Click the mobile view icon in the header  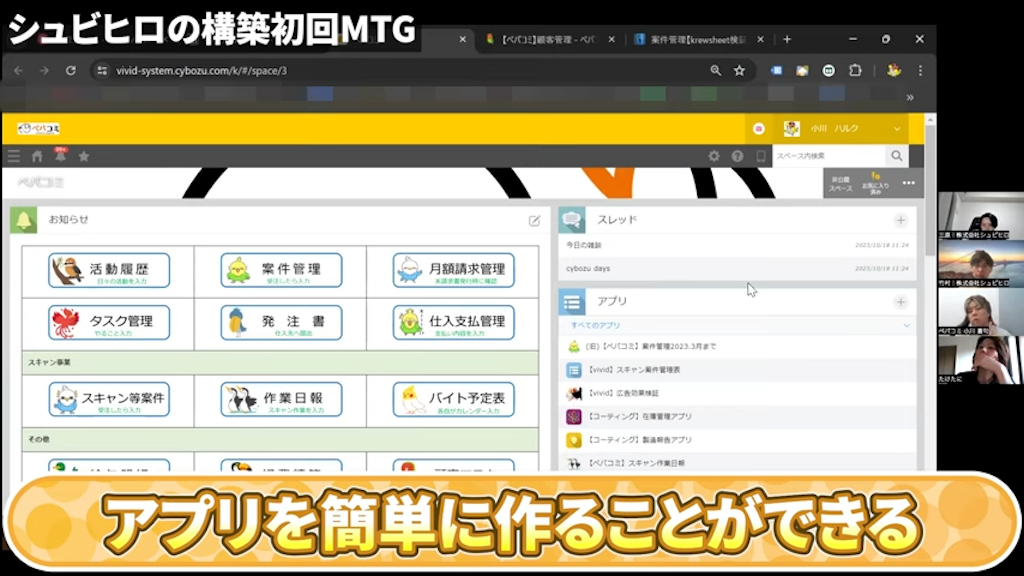pyautogui.click(x=760, y=156)
